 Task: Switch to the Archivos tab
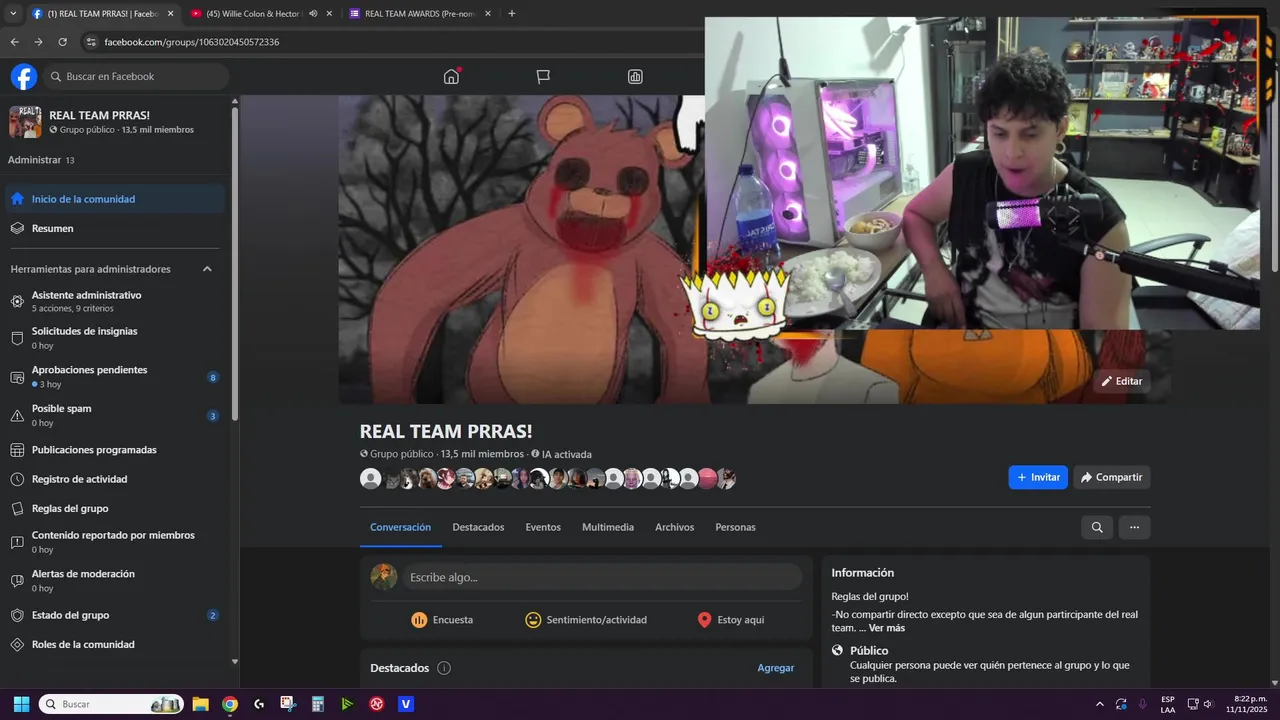coord(674,527)
